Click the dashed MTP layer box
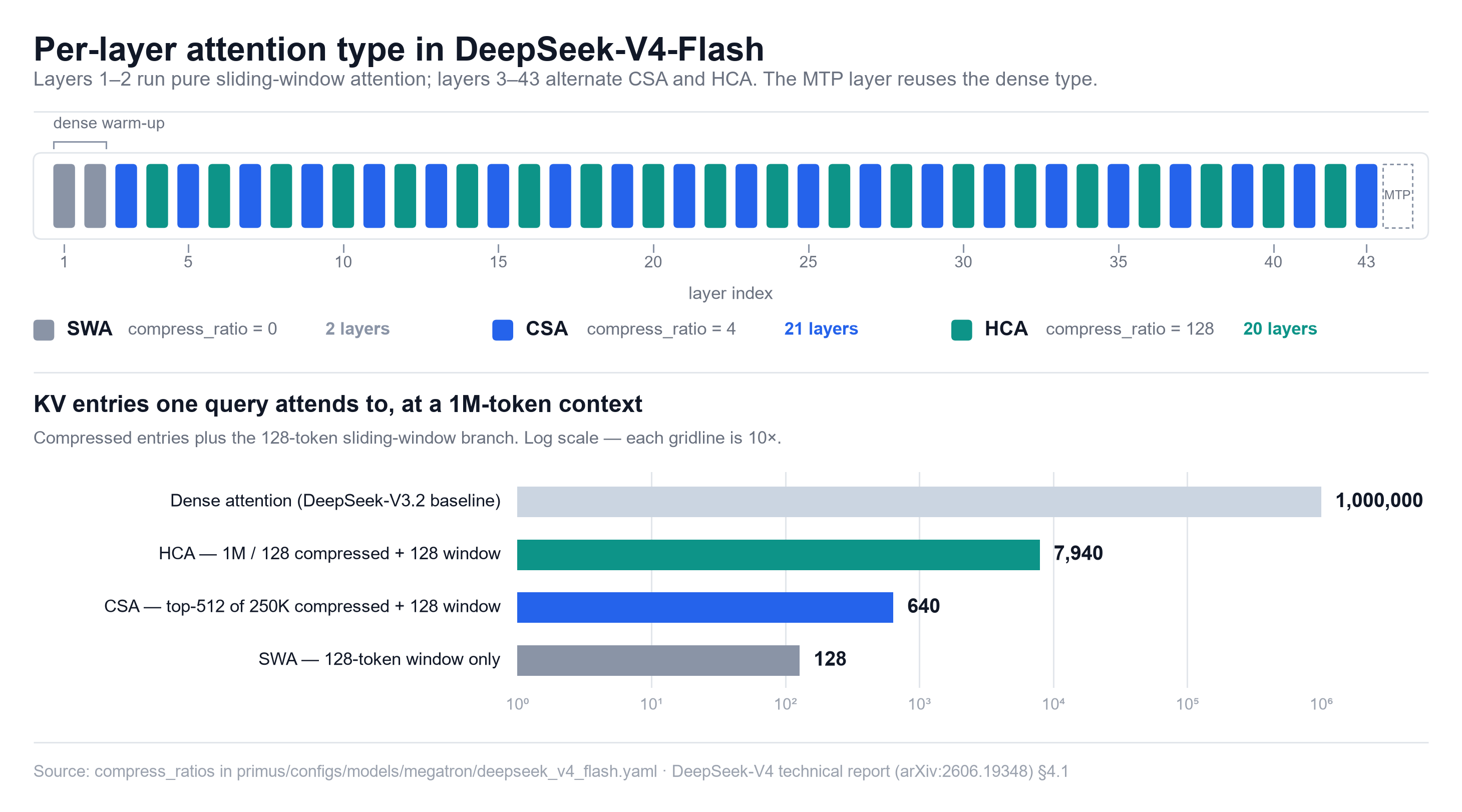 point(1397,196)
